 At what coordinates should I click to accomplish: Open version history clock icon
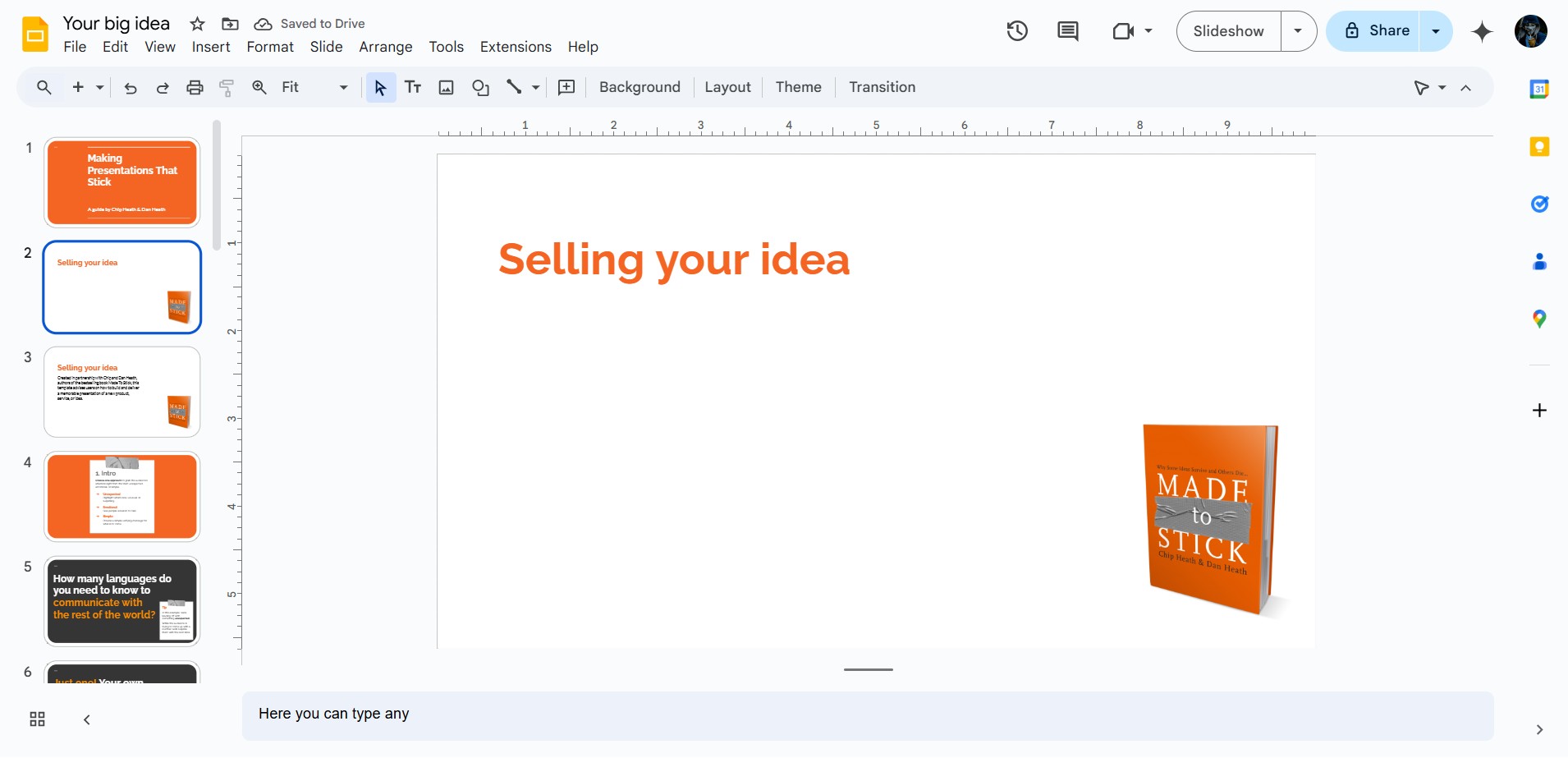[x=1017, y=31]
